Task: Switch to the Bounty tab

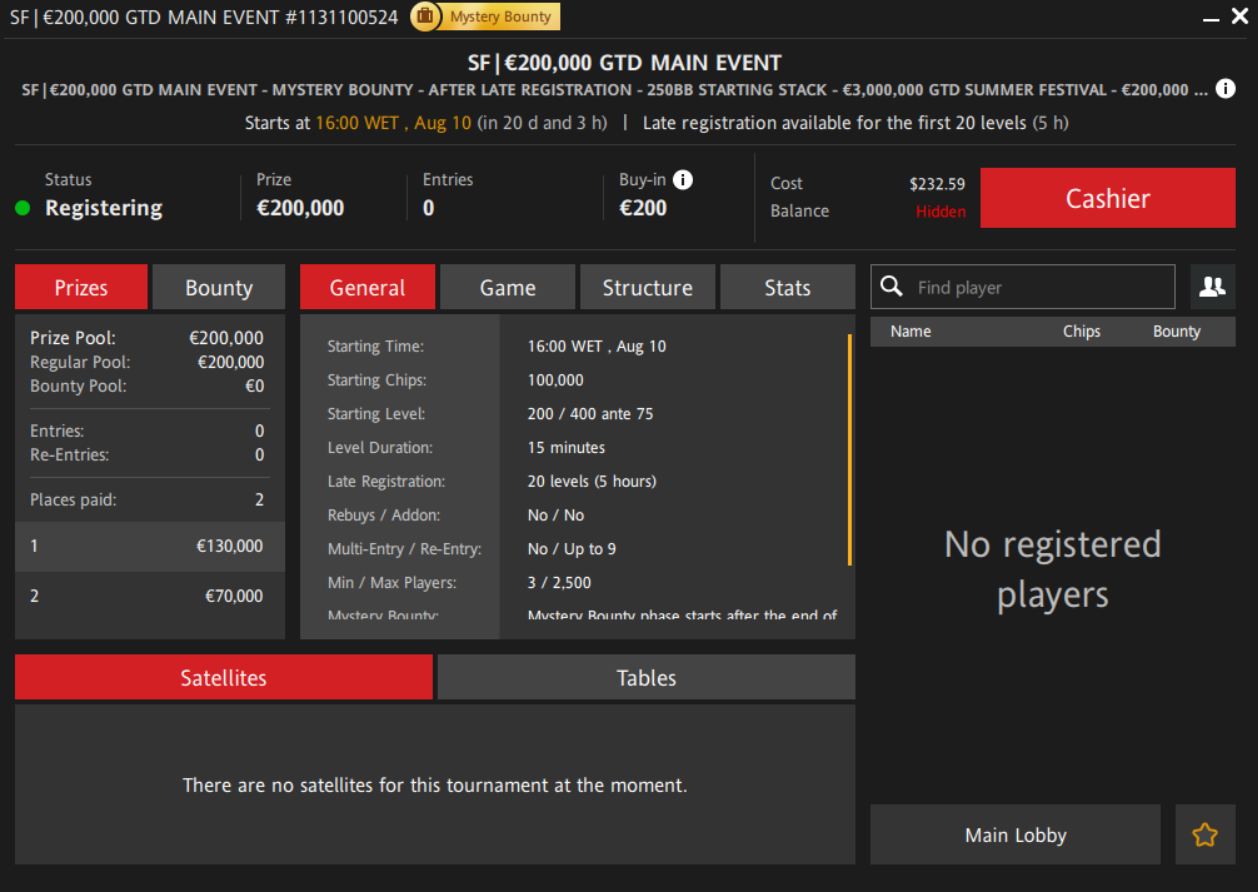Action: (218, 288)
